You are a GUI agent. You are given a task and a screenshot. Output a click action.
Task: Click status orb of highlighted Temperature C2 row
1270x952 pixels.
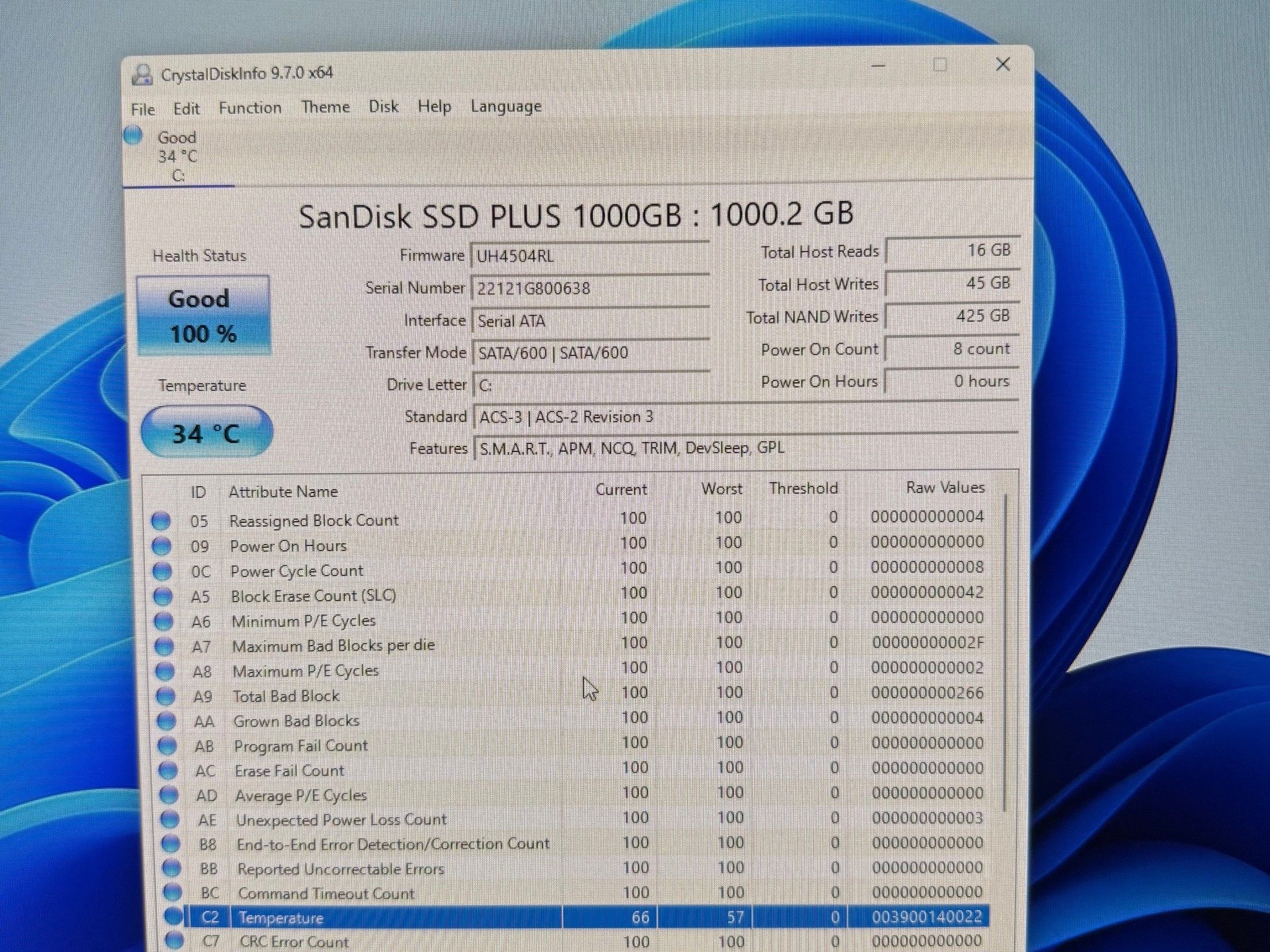click(174, 917)
